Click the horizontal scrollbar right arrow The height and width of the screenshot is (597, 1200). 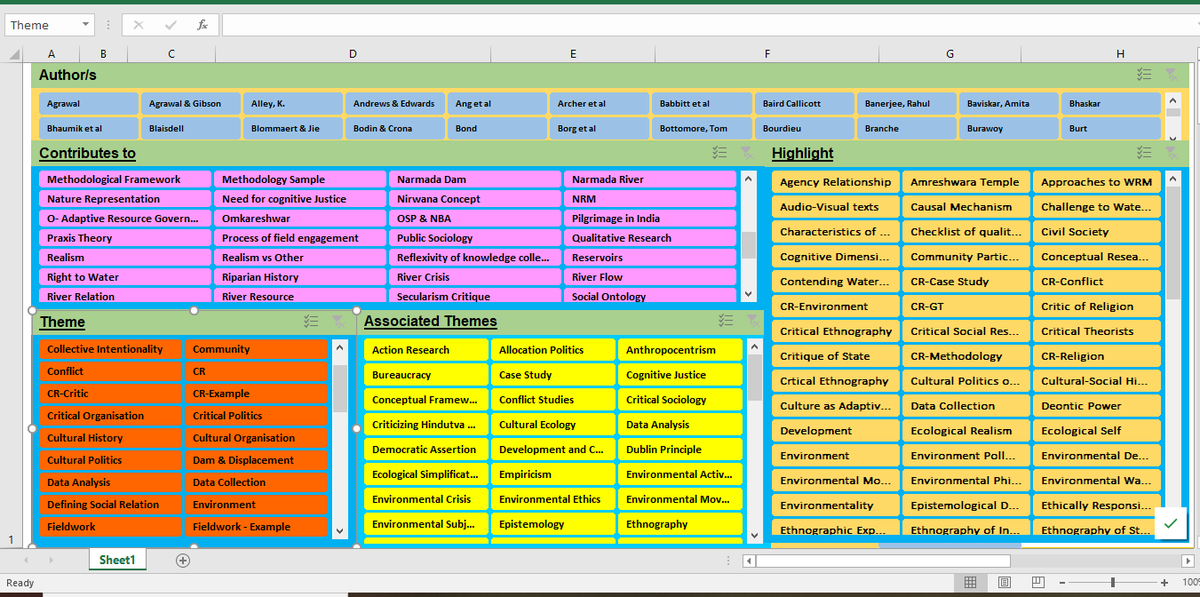[x=1187, y=561]
